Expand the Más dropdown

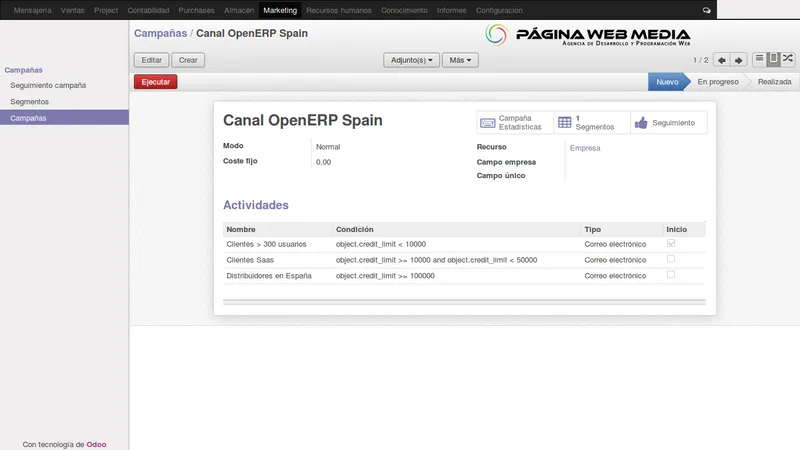coord(460,60)
